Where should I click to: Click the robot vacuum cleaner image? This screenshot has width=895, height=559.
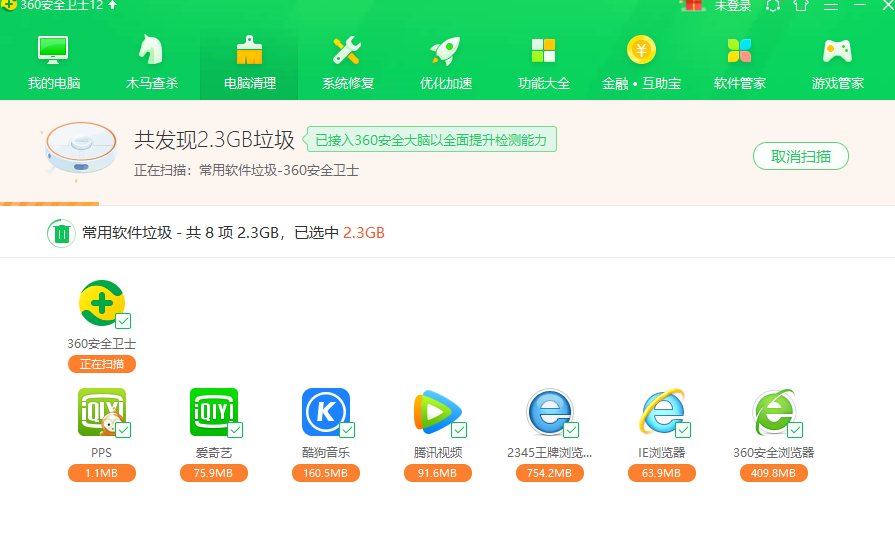[x=80, y=150]
